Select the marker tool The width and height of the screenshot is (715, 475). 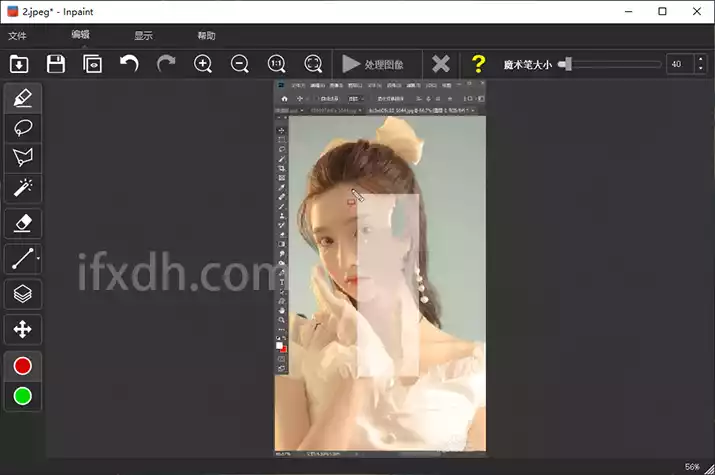pyautogui.click(x=23, y=98)
